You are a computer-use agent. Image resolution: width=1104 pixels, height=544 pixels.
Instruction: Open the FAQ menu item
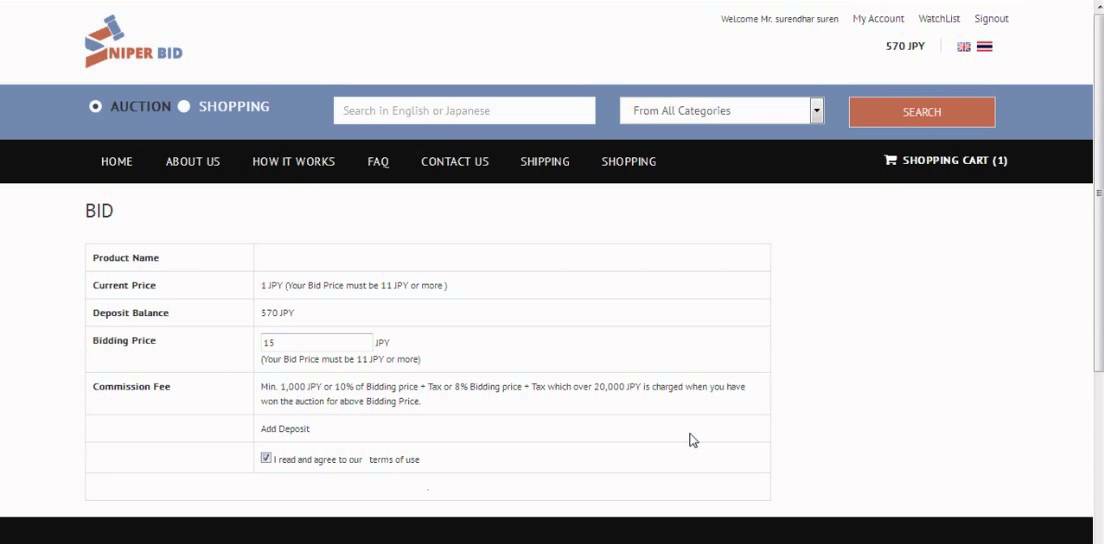[378, 161]
